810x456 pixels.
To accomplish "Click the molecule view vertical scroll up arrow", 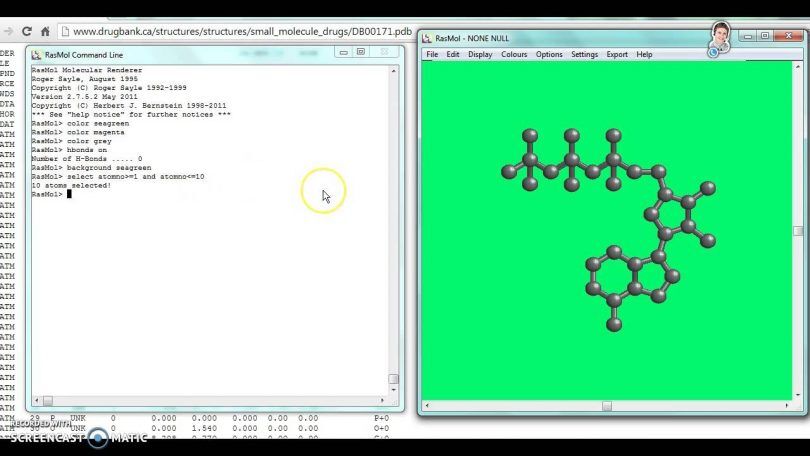I will click(798, 67).
